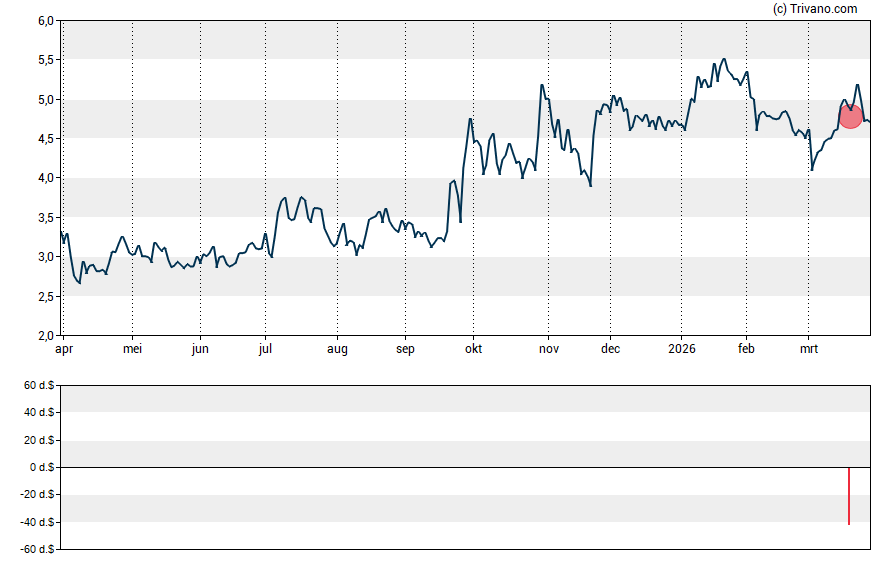Click the "feb" month label
This screenshot has width=888, height=565.
click(x=746, y=349)
